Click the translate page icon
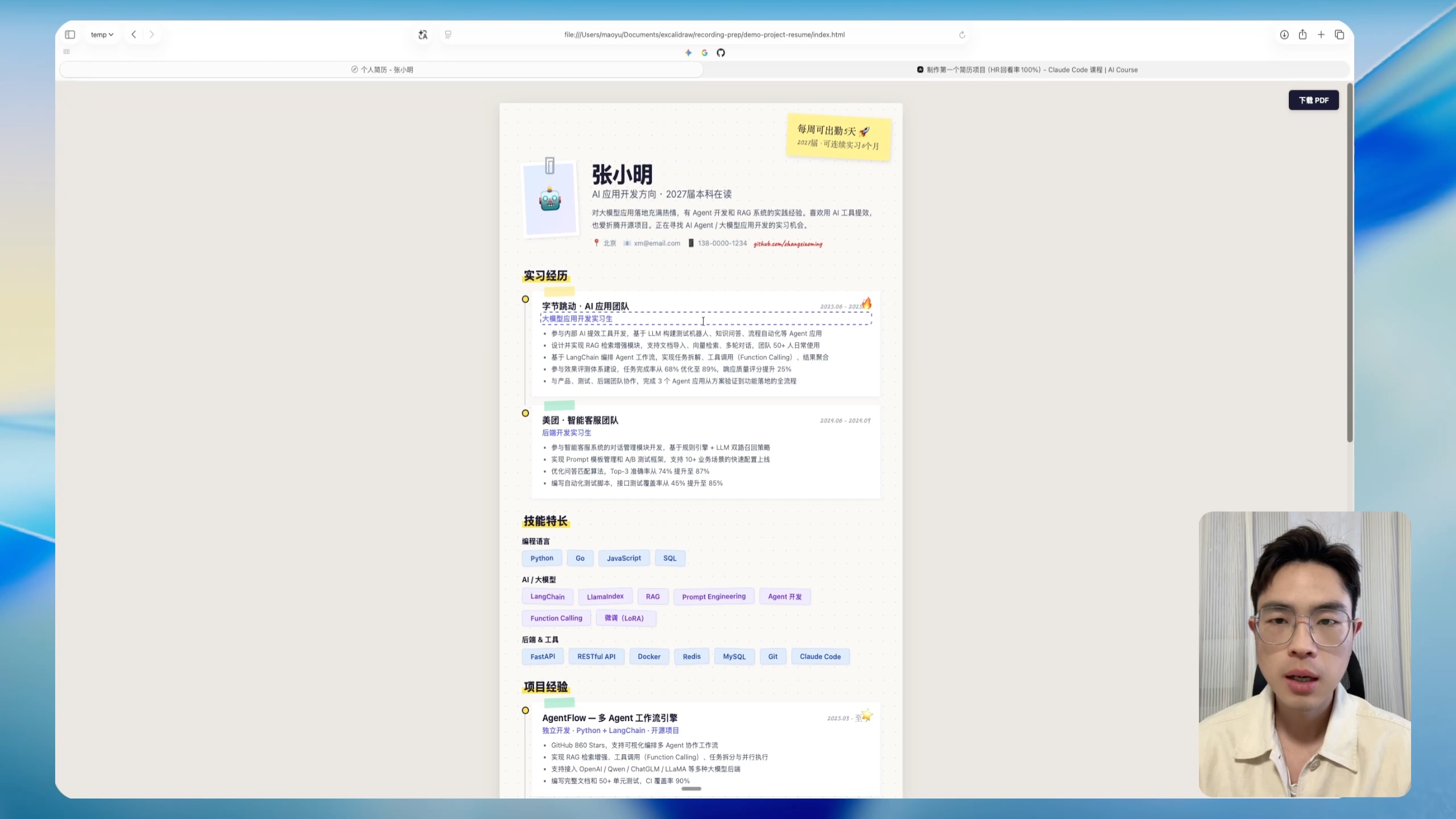1456x819 pixels. pyautogui.click(x=423, y=35)
